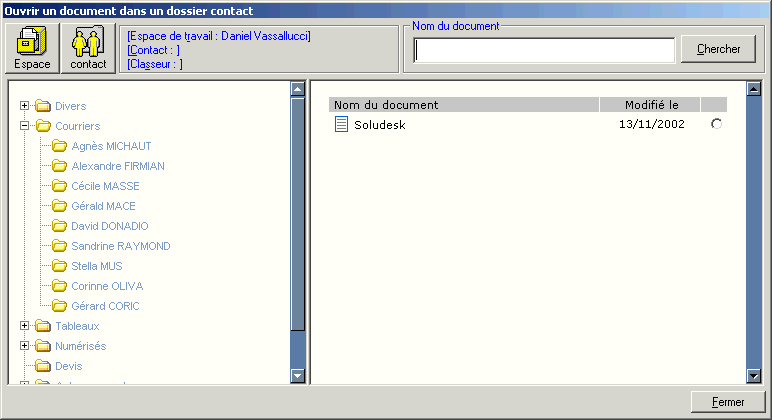Expand the Numérisés folder node
This screenshot has height=420, width=772.
point(25,346)
